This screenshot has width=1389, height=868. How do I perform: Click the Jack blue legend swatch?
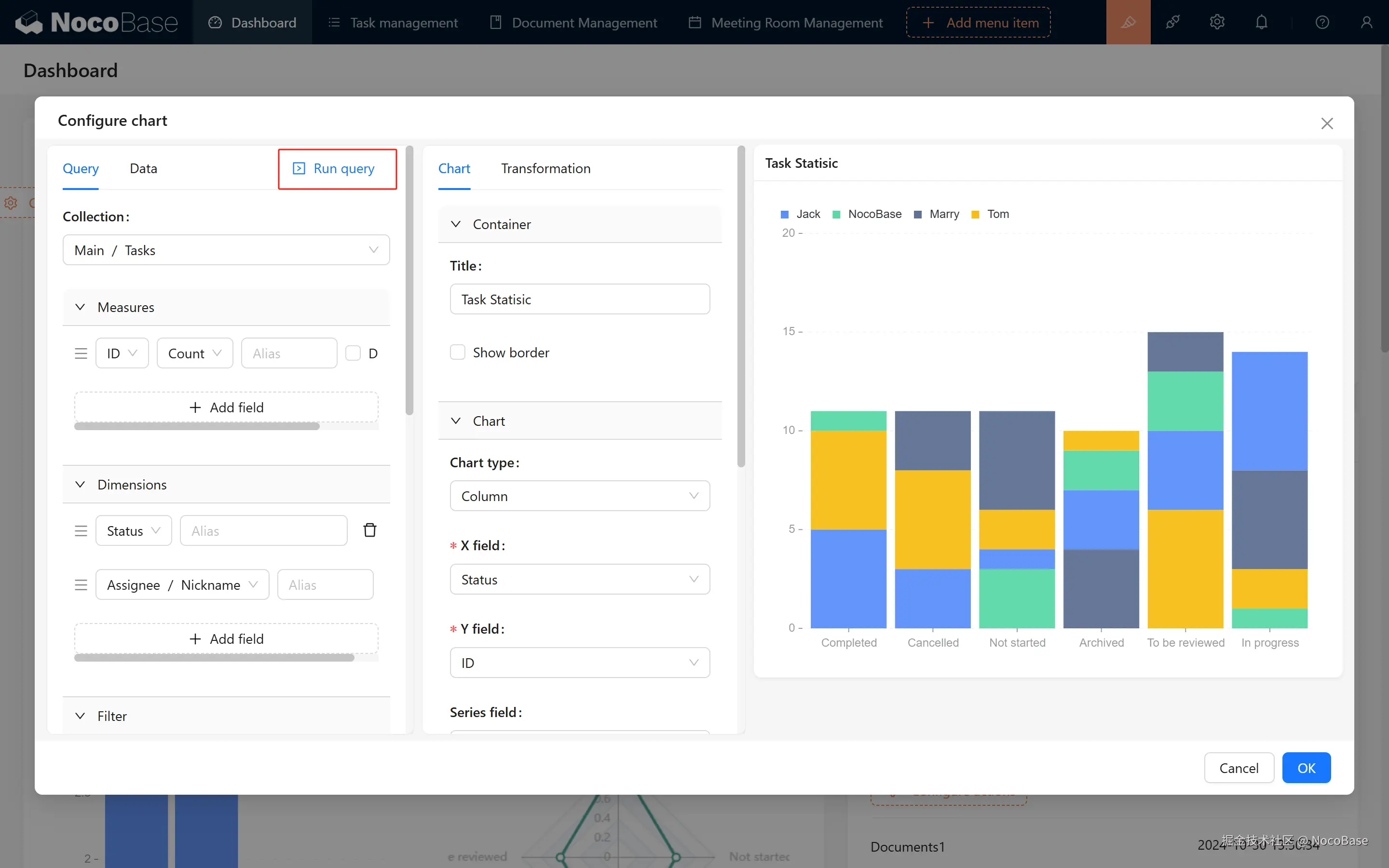(x=785, y=215)
